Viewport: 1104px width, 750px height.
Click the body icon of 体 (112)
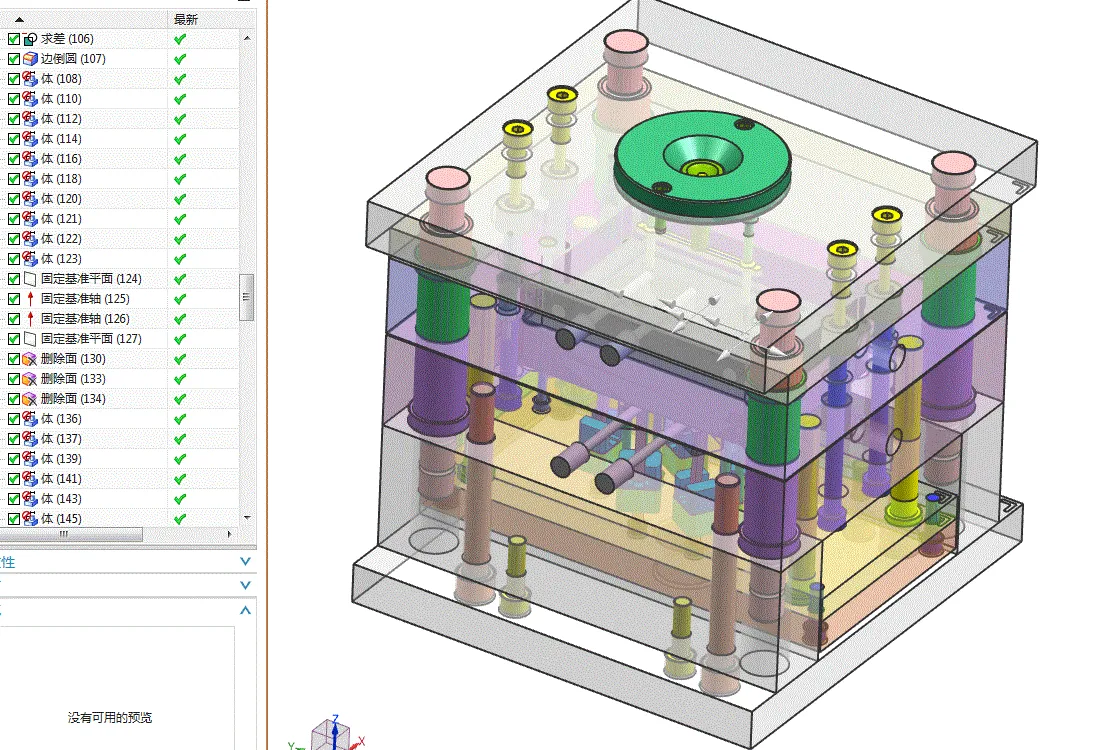coord(30,118)
